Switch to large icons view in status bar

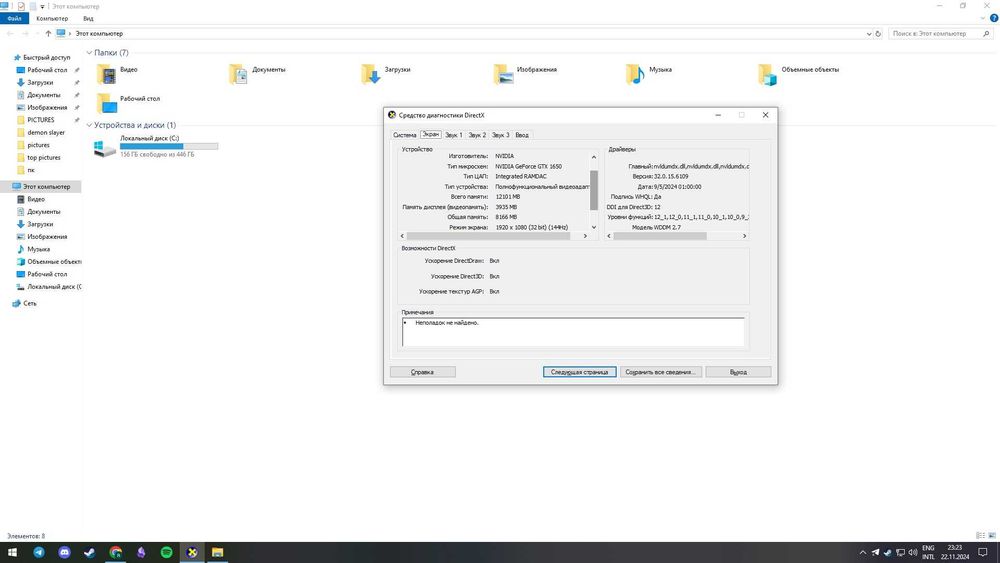pyautogui.click(x=992, y=536)
